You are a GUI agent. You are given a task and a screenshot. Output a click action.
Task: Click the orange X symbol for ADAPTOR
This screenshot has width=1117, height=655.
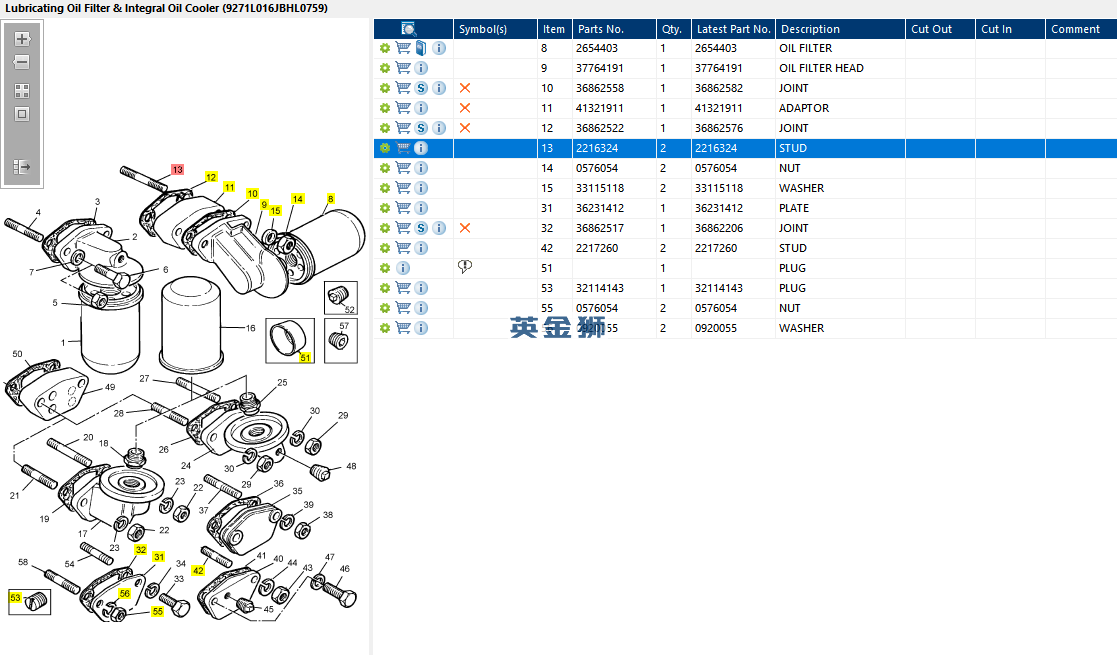(x=464, y=108)
